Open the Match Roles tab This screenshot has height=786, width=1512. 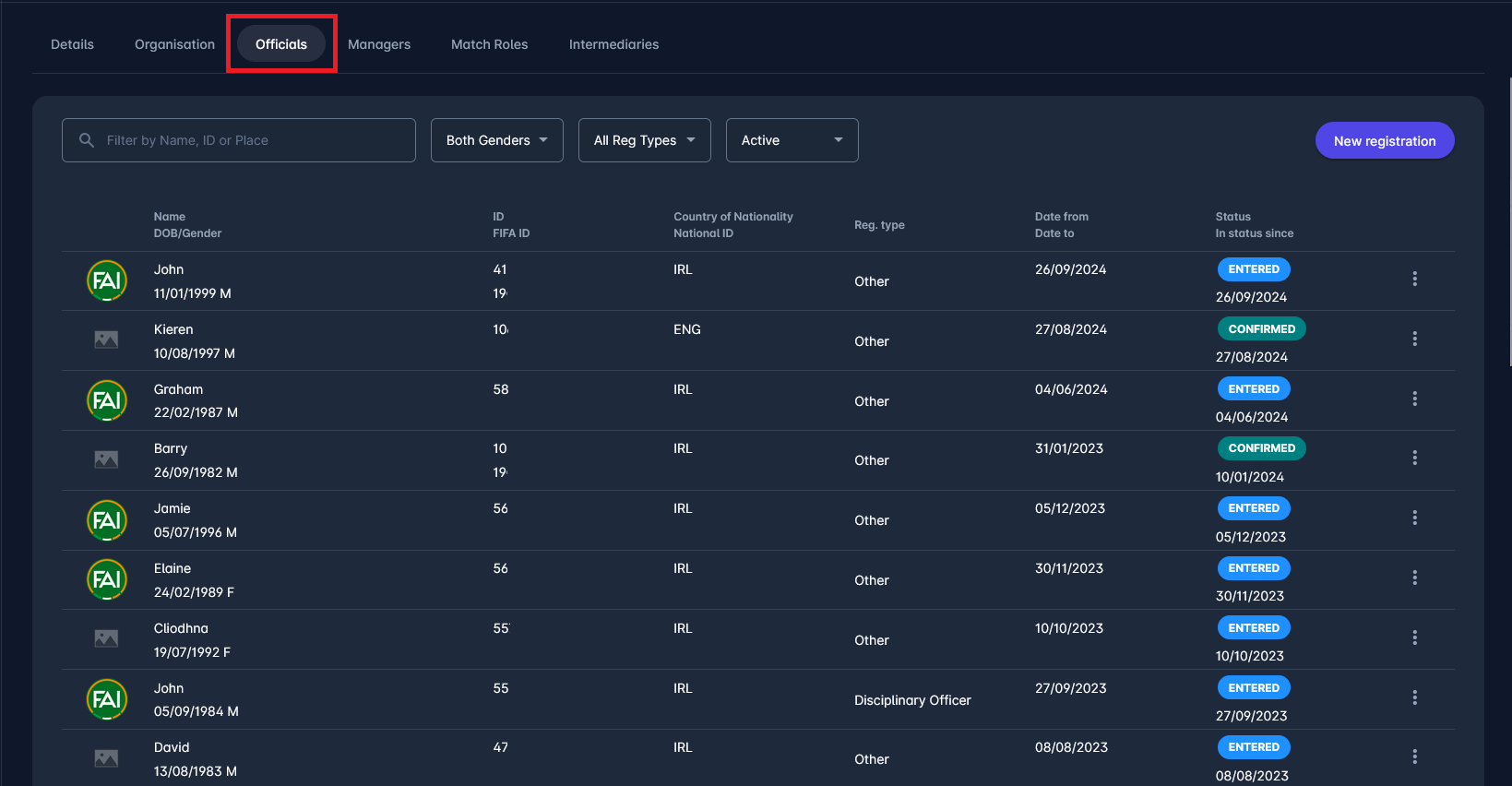tap(489, 44)
